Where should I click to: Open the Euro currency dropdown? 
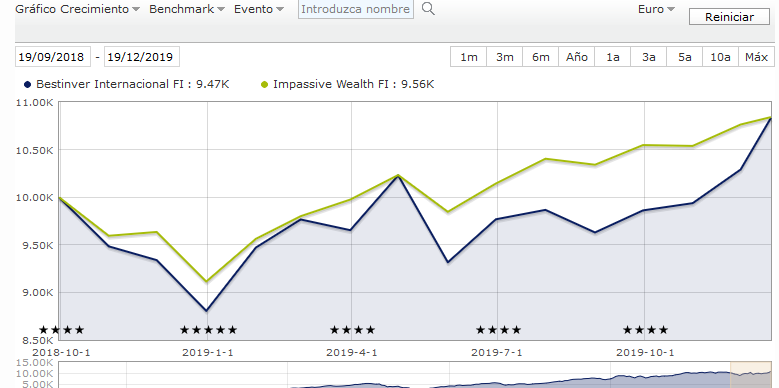click(x=656, y=9)
